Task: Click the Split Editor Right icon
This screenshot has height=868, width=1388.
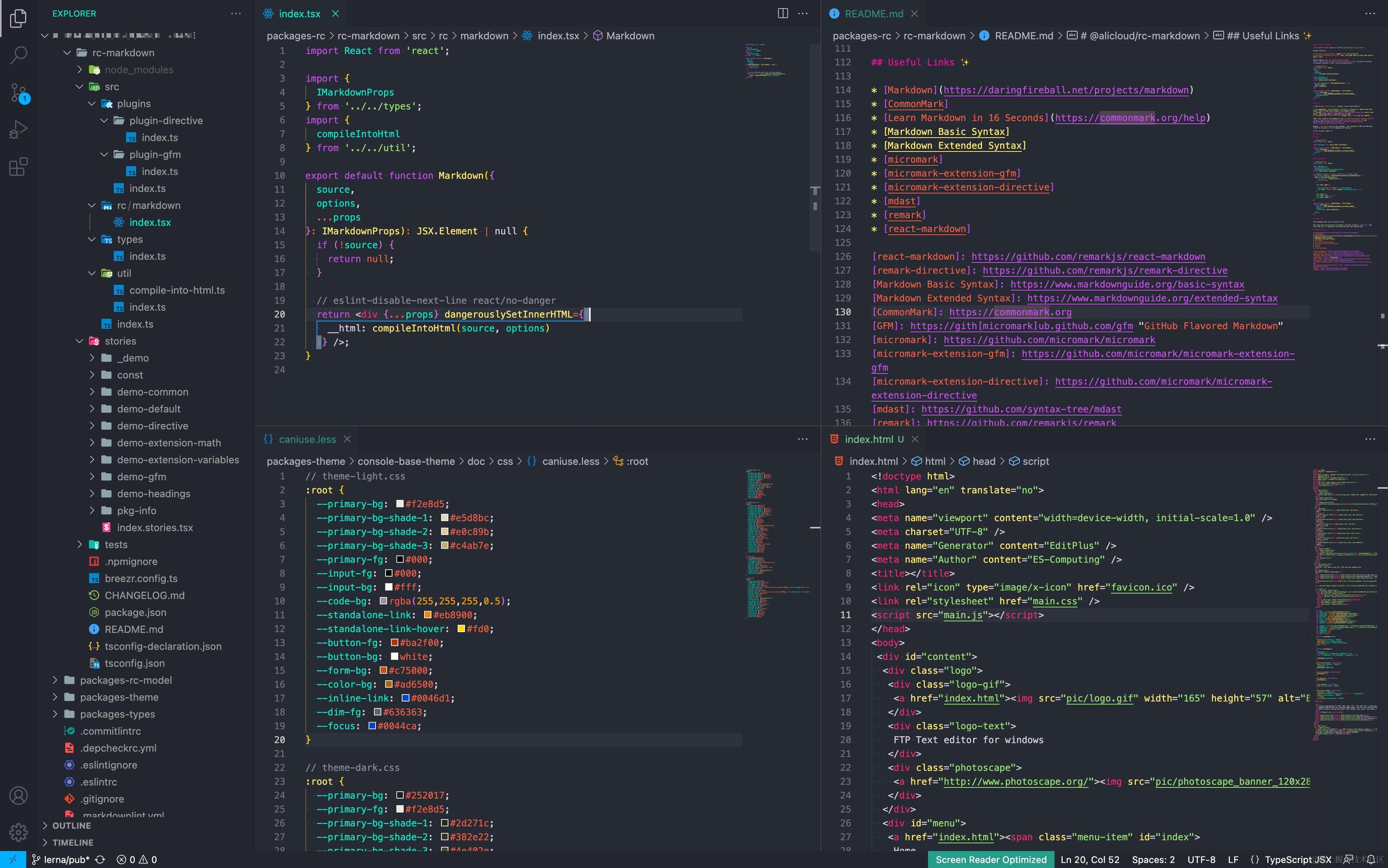Action: point(782,13)
